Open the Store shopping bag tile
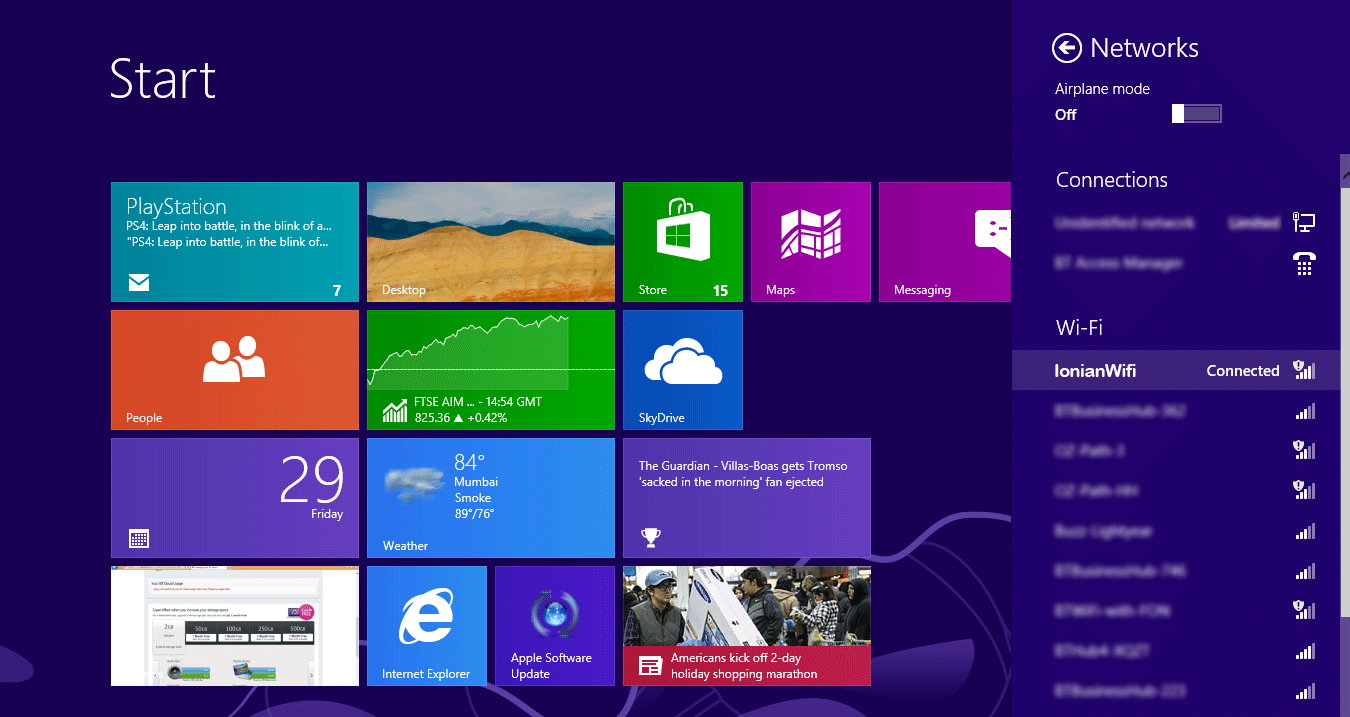 coord(683,242)
